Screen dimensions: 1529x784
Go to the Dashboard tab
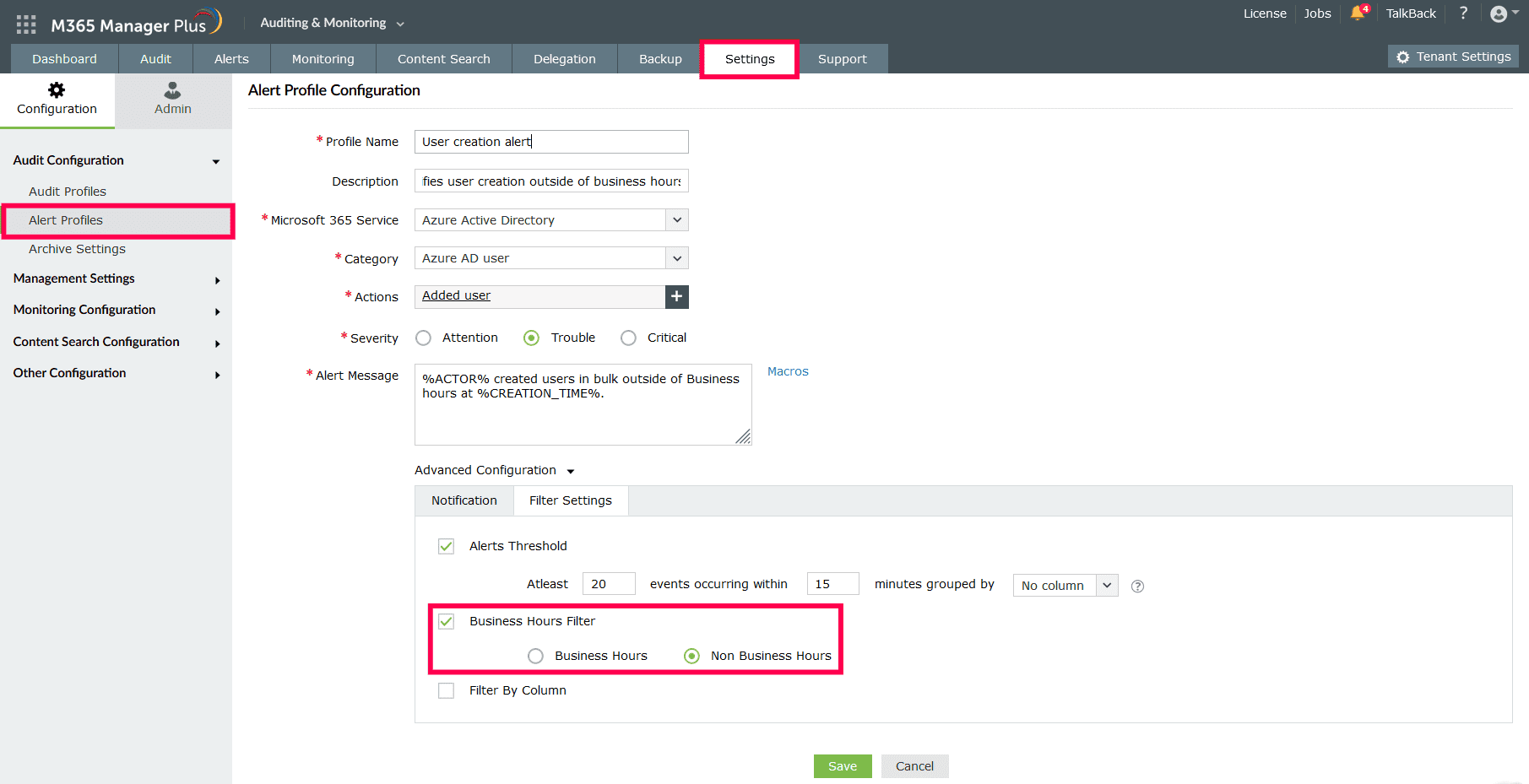click(x=65, y=59)
